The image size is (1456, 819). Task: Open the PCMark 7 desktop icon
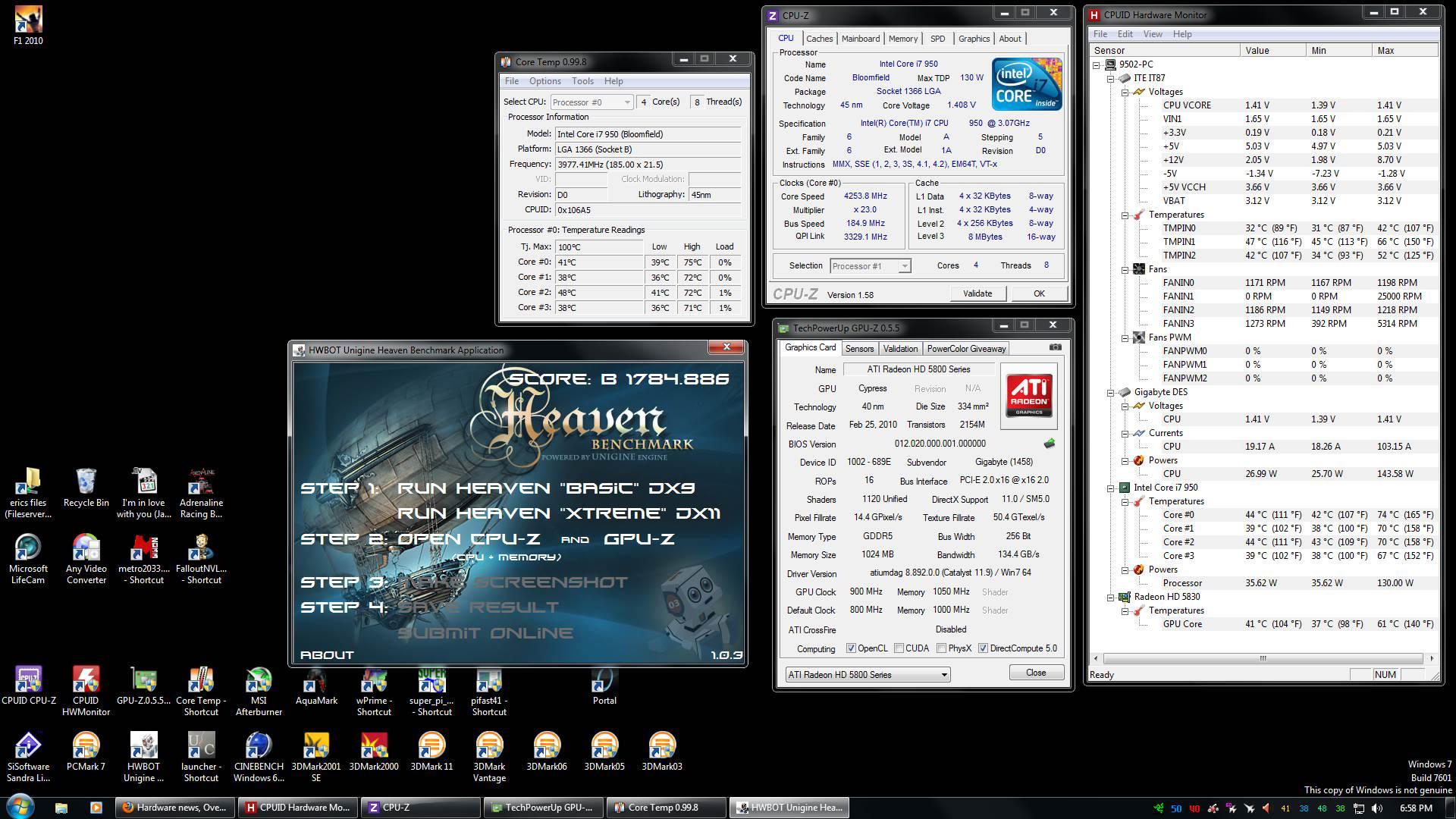click(x=86, y=752)
